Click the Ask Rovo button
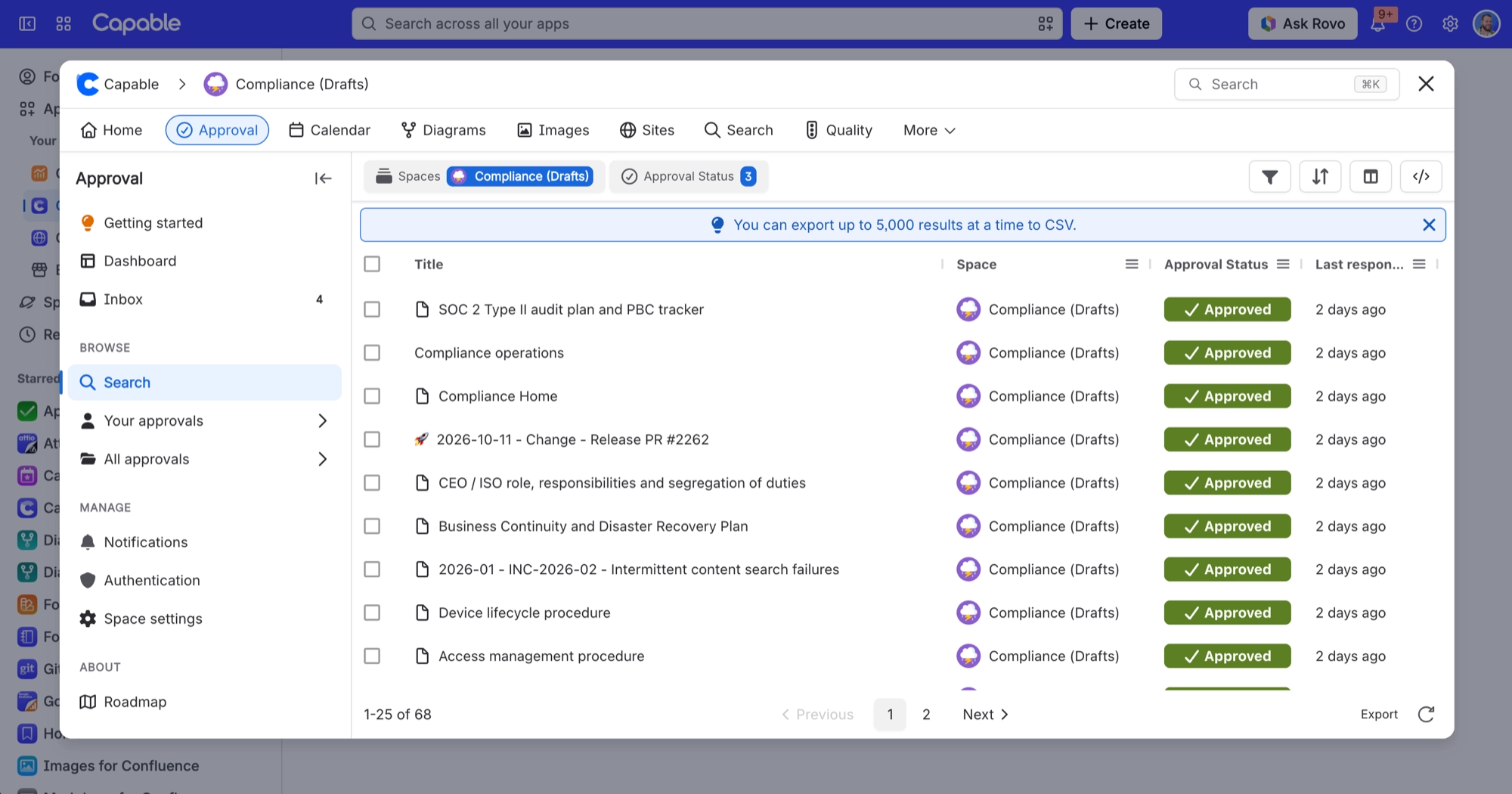 (1303, 24)
